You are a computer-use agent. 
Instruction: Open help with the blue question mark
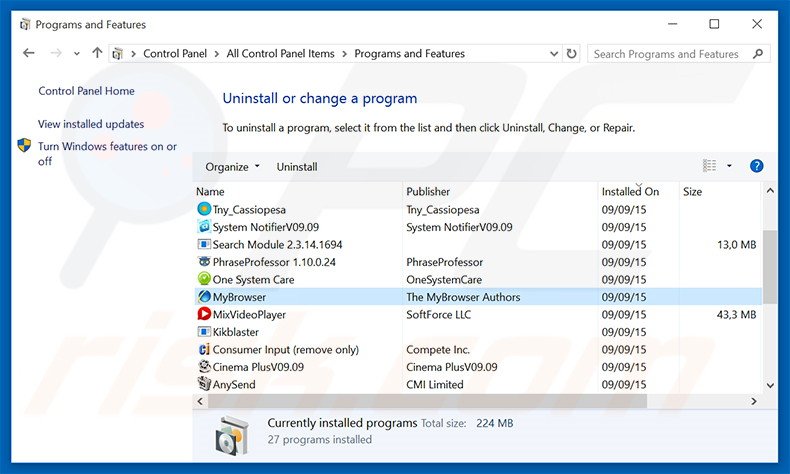(x=756, y=166)
